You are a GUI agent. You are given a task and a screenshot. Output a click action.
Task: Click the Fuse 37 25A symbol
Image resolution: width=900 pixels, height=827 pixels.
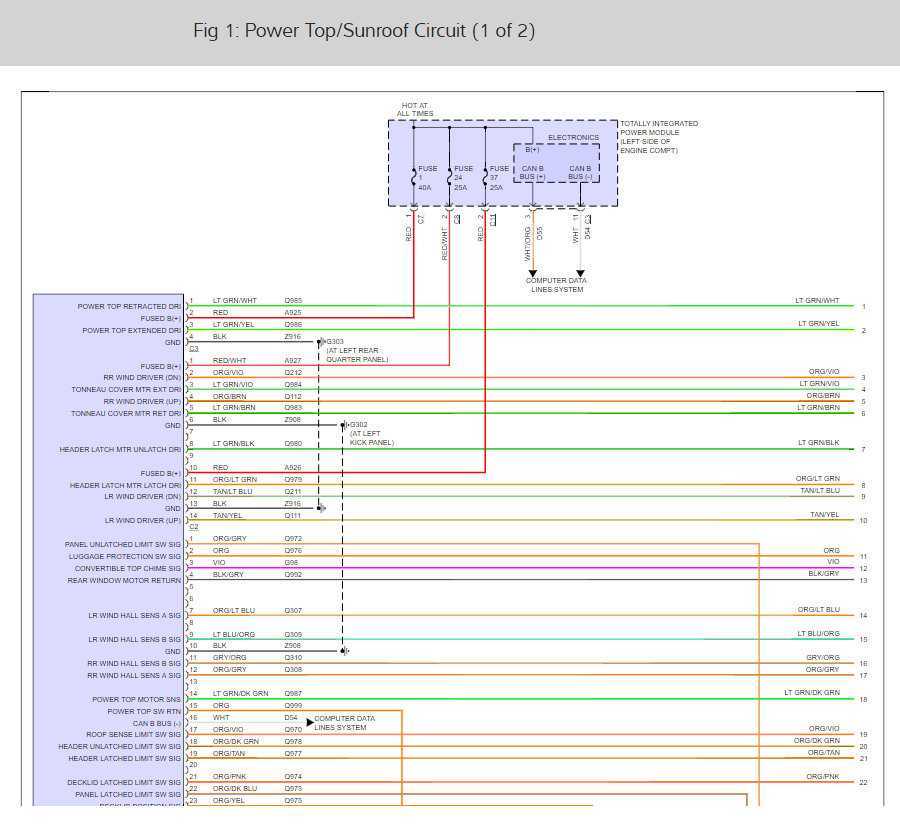[486, 177]
